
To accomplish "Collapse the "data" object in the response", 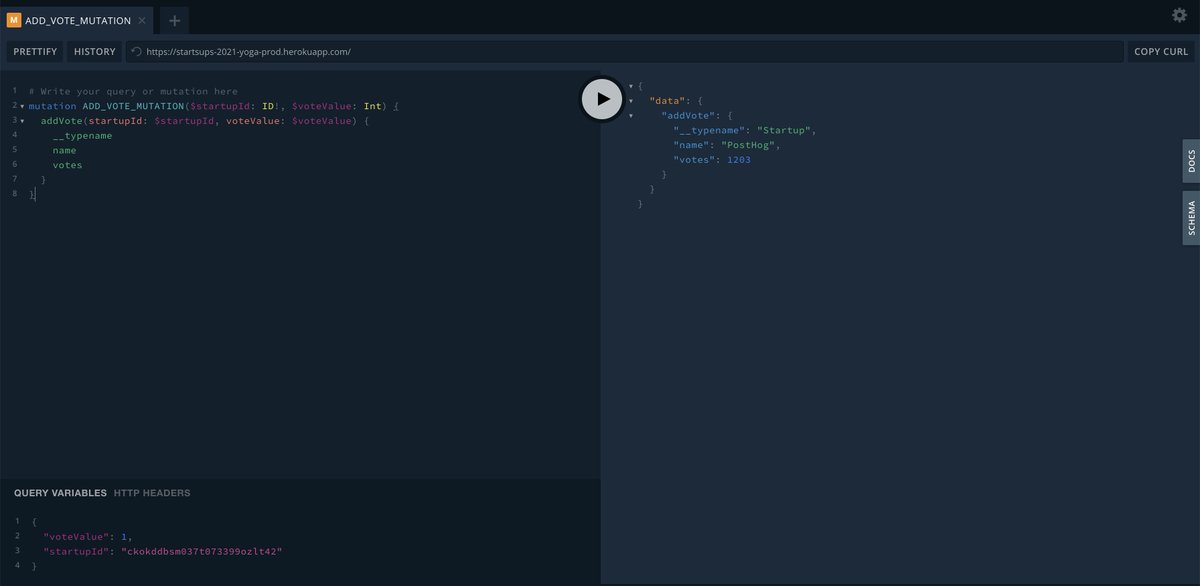I will [630, 101].
